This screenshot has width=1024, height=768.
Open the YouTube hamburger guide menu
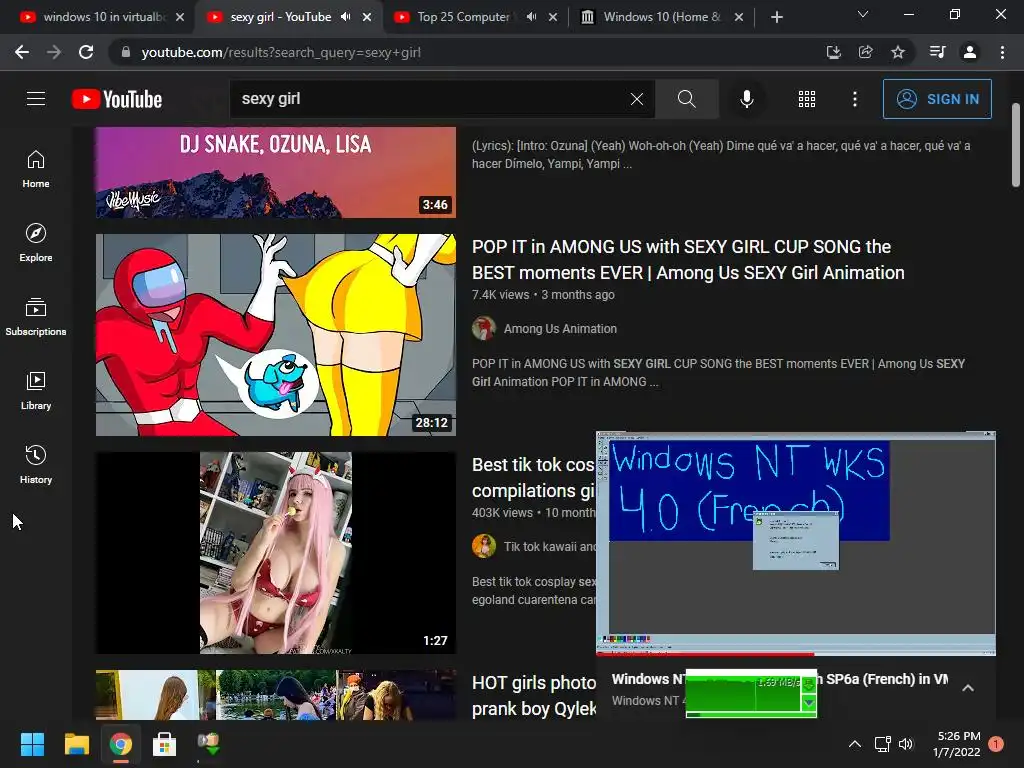[36, 99]
